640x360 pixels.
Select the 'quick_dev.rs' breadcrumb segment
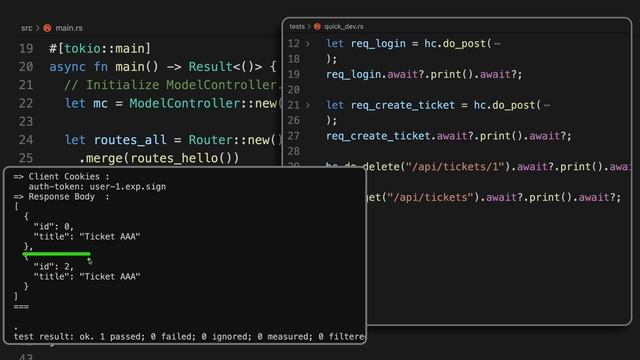click(344, 27)
